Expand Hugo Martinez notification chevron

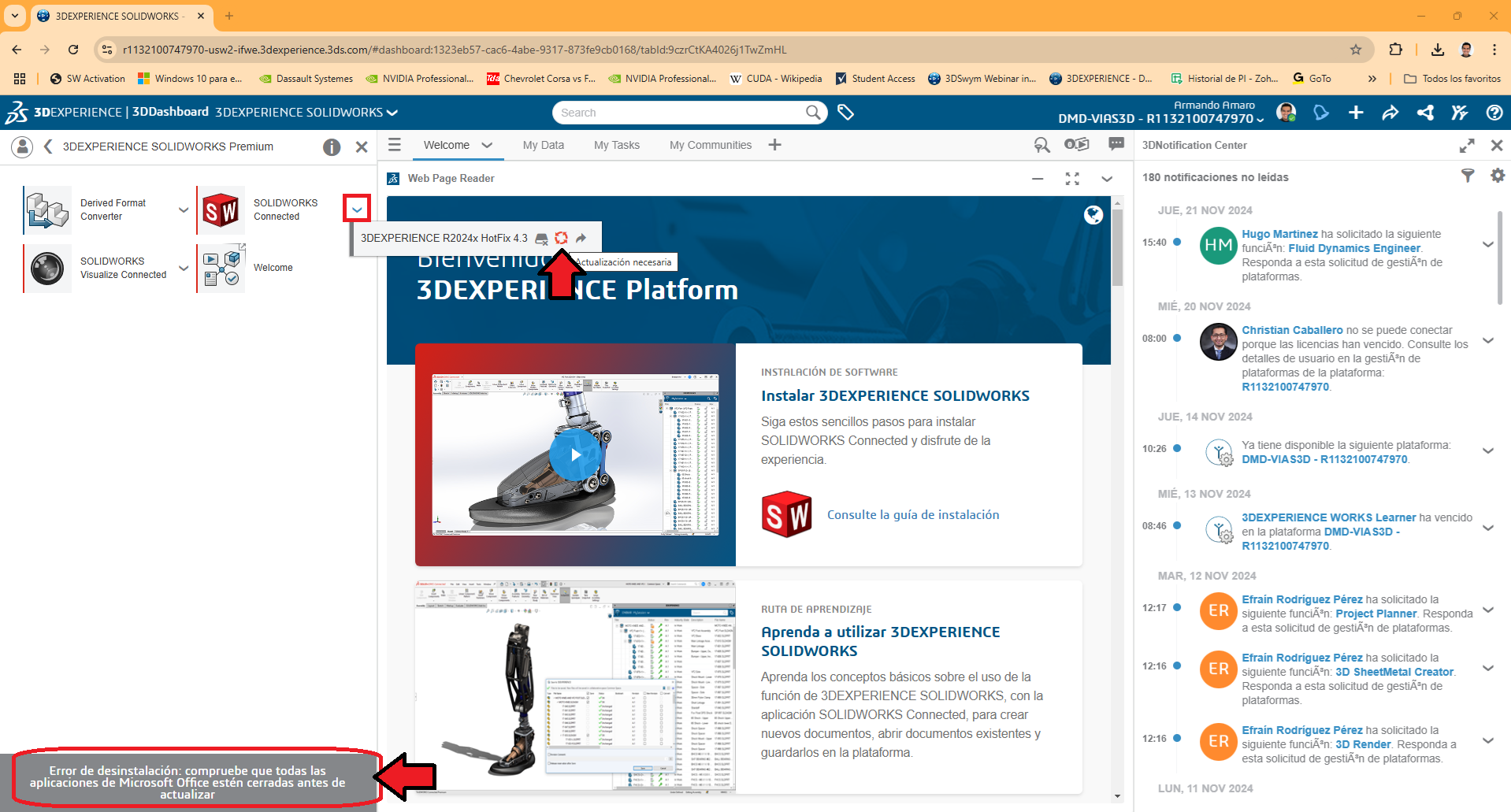pyautogui.click(x=1488, y=244)
